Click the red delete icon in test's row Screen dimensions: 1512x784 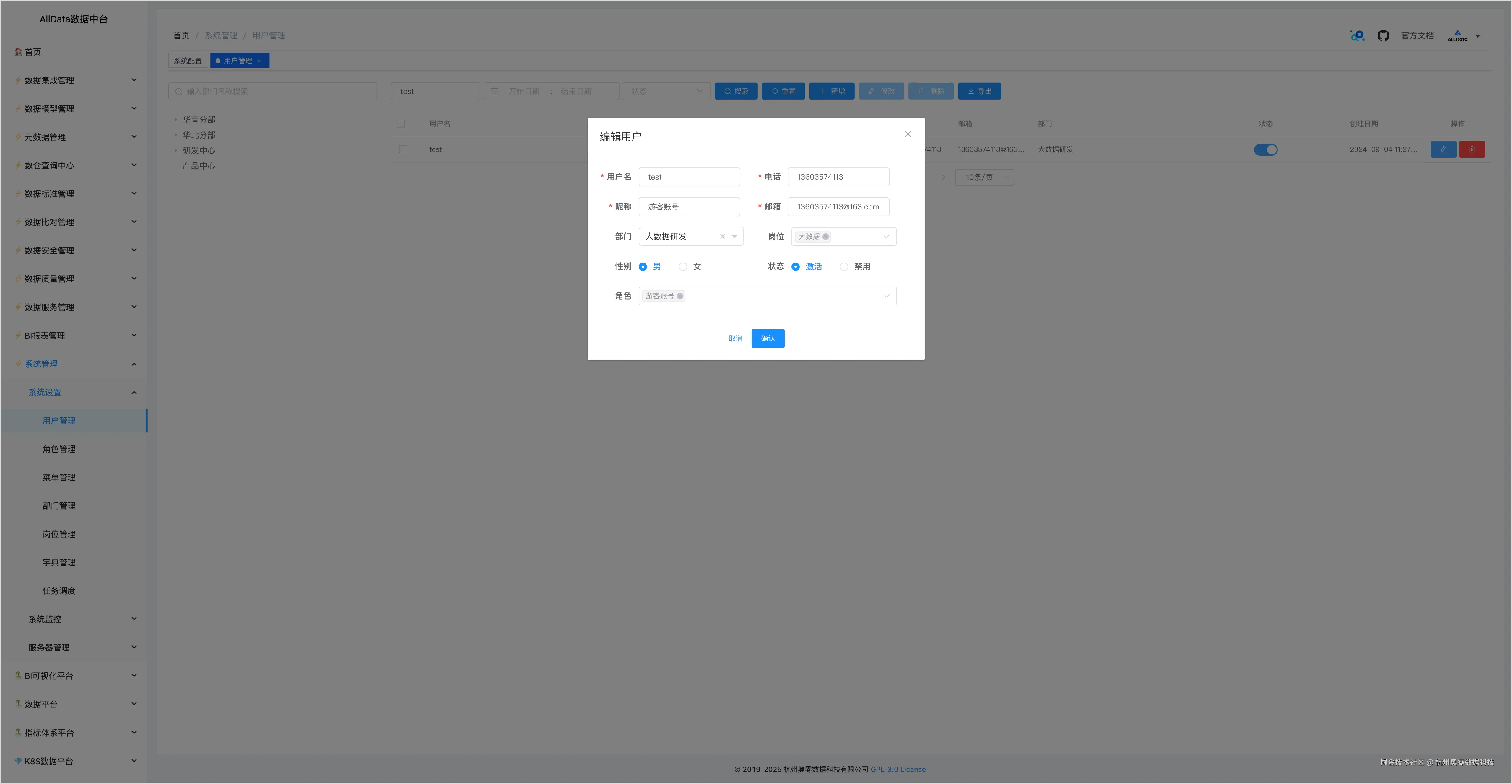(x=1472, y=149)
